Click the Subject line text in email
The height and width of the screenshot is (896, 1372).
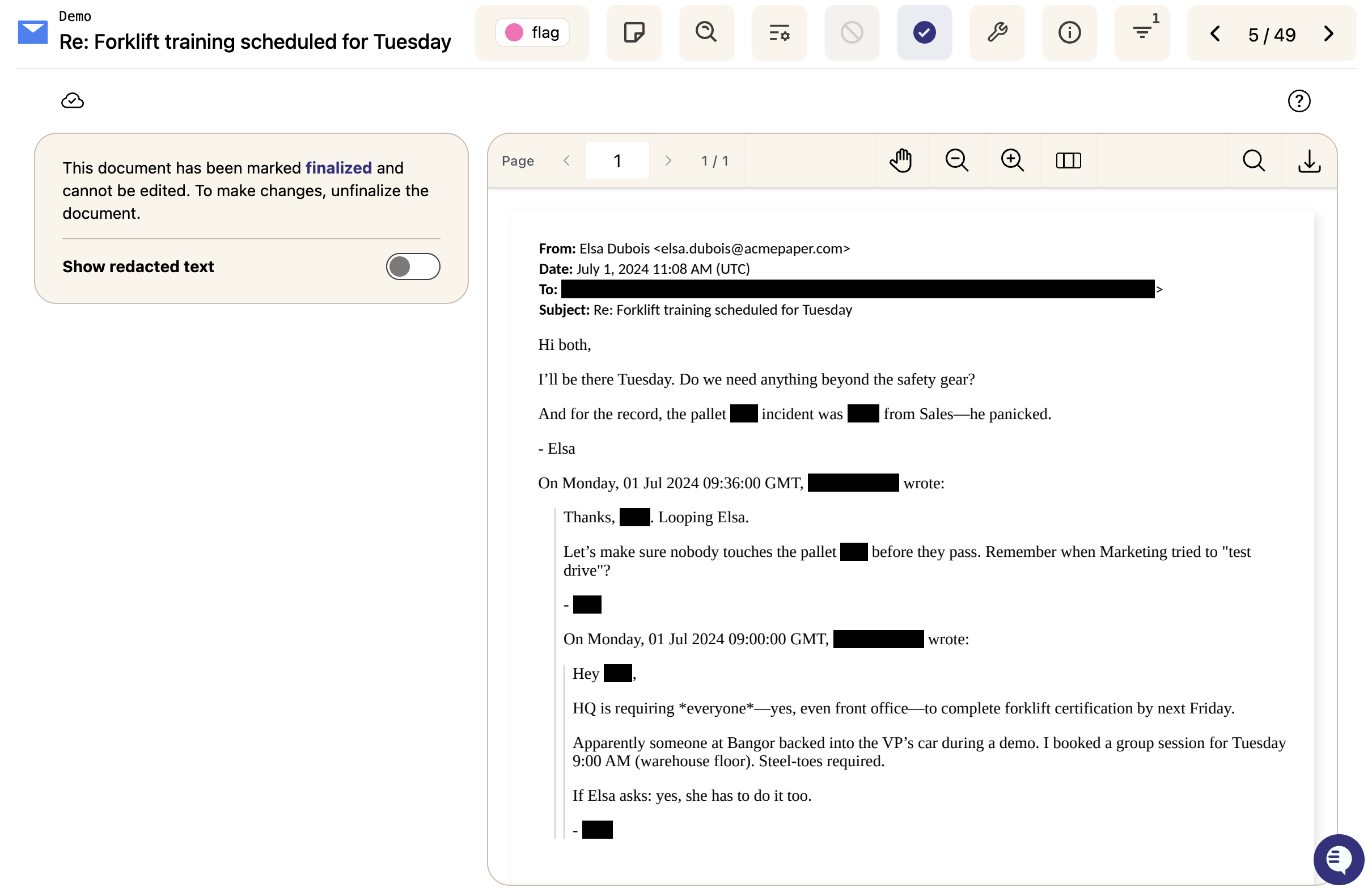(x=696, y=310)
